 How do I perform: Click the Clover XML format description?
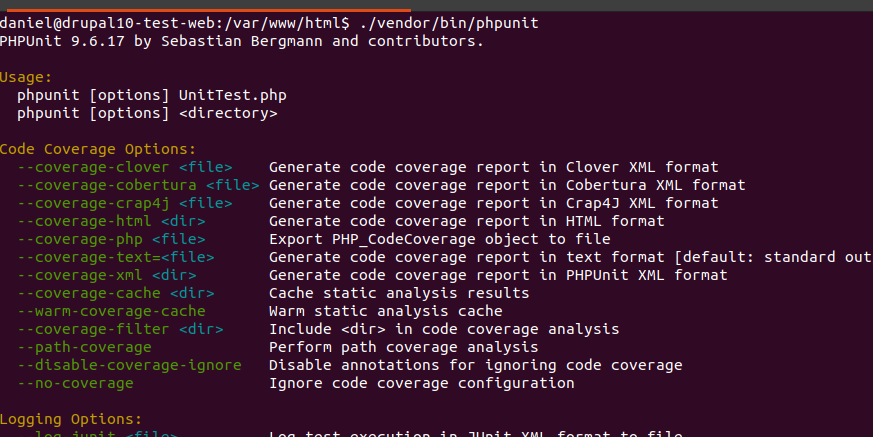tap(494, 167)
